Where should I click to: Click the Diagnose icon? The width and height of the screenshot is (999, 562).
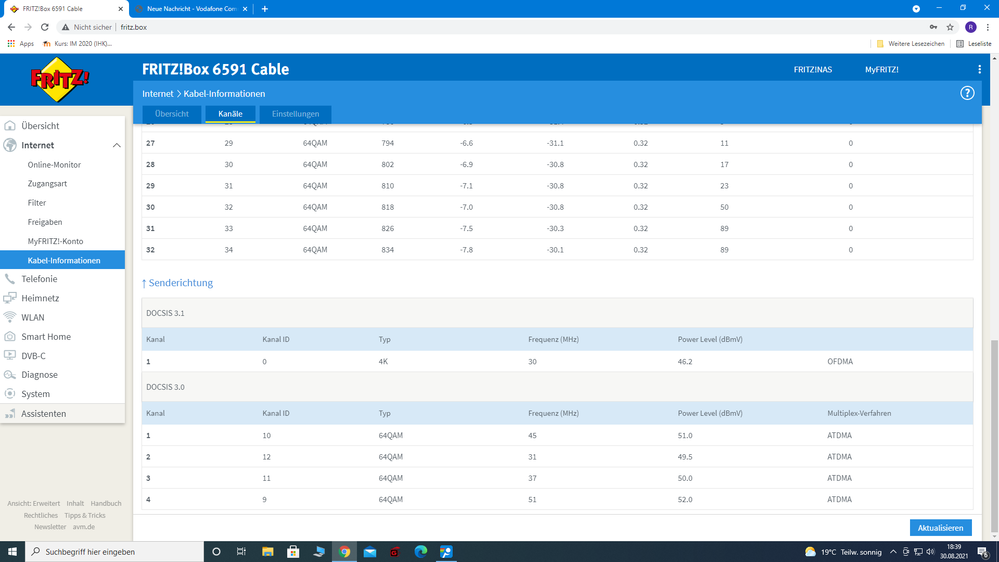click(10, 375)
